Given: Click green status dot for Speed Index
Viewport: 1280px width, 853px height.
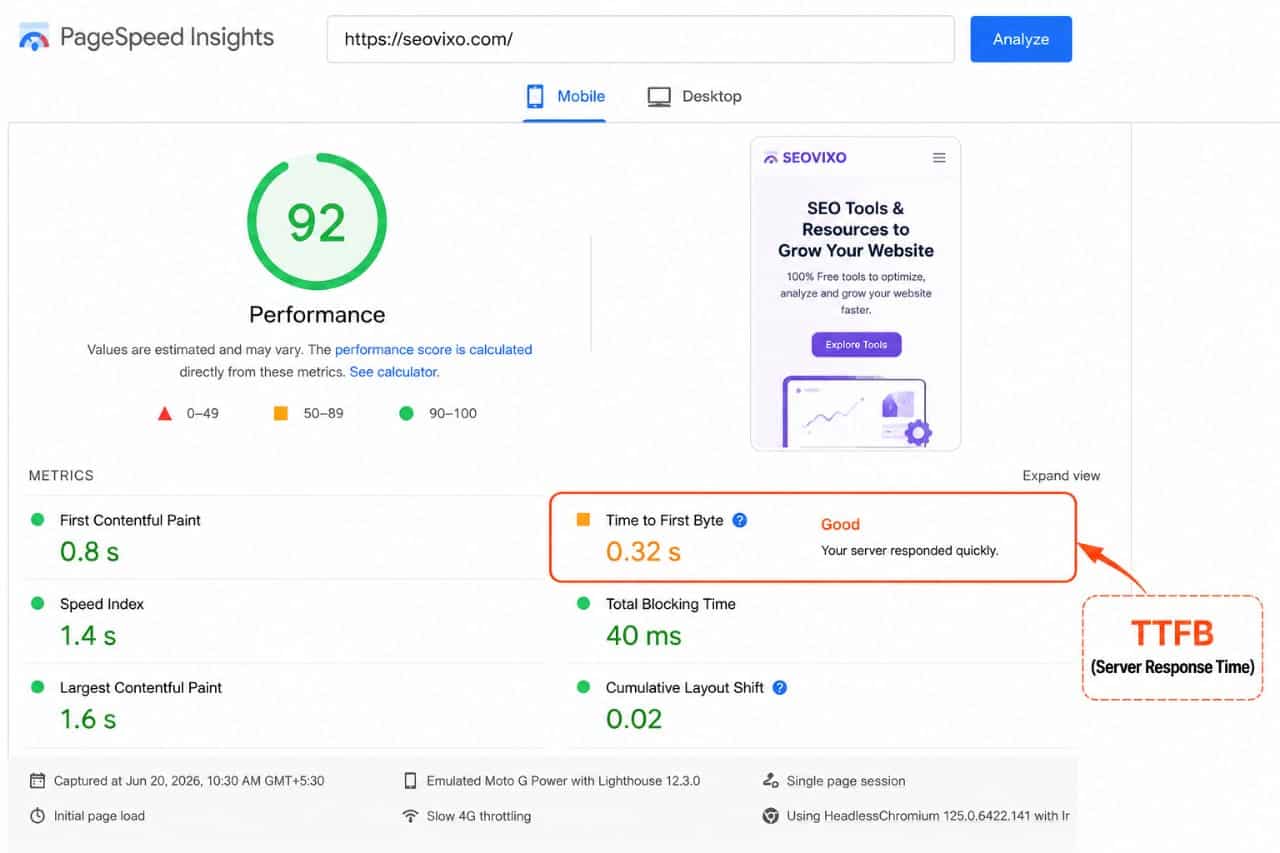Looking at the screenshot, I should pos(38,604).
